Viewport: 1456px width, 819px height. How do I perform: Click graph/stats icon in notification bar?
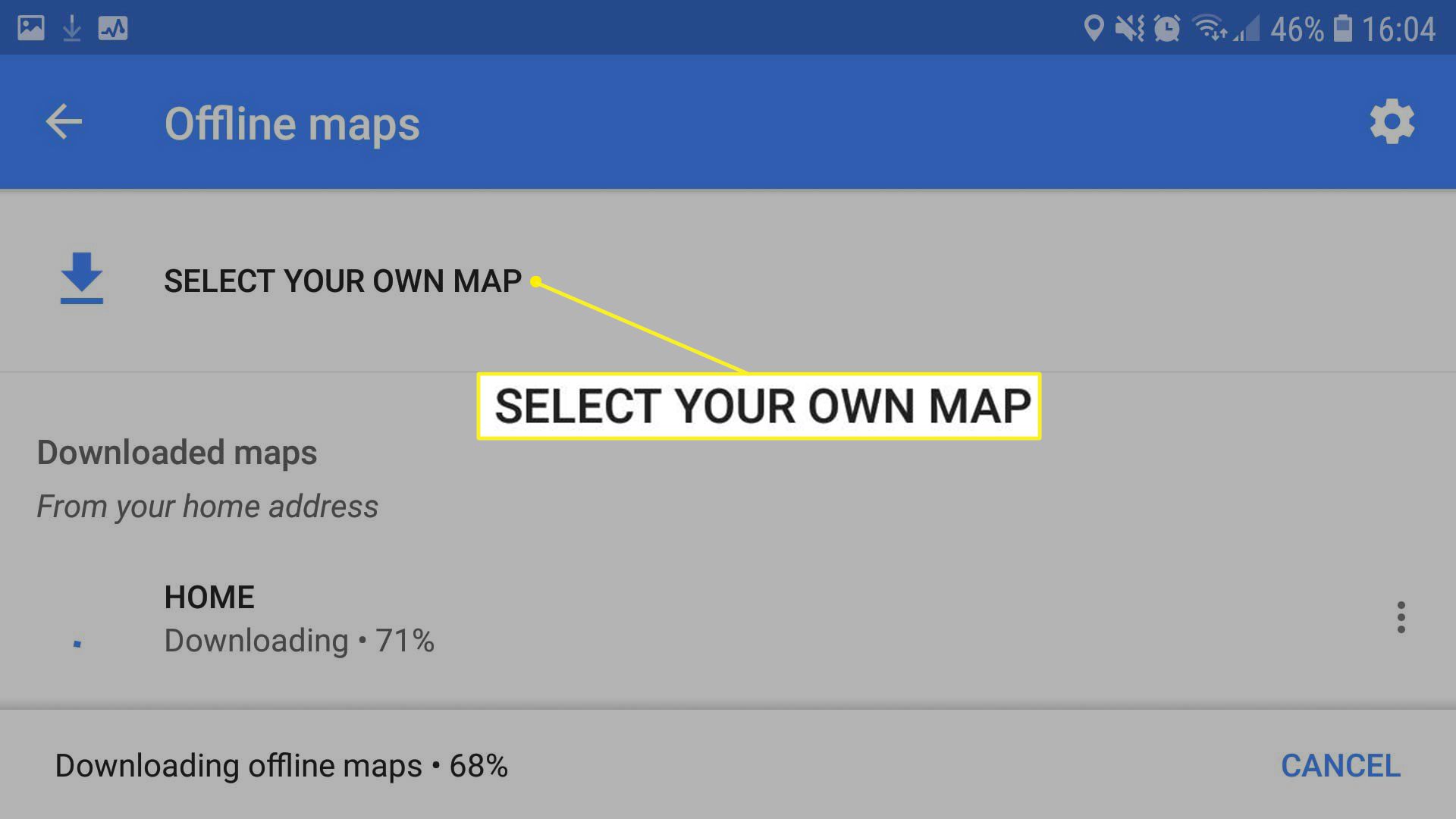point(112,27)
